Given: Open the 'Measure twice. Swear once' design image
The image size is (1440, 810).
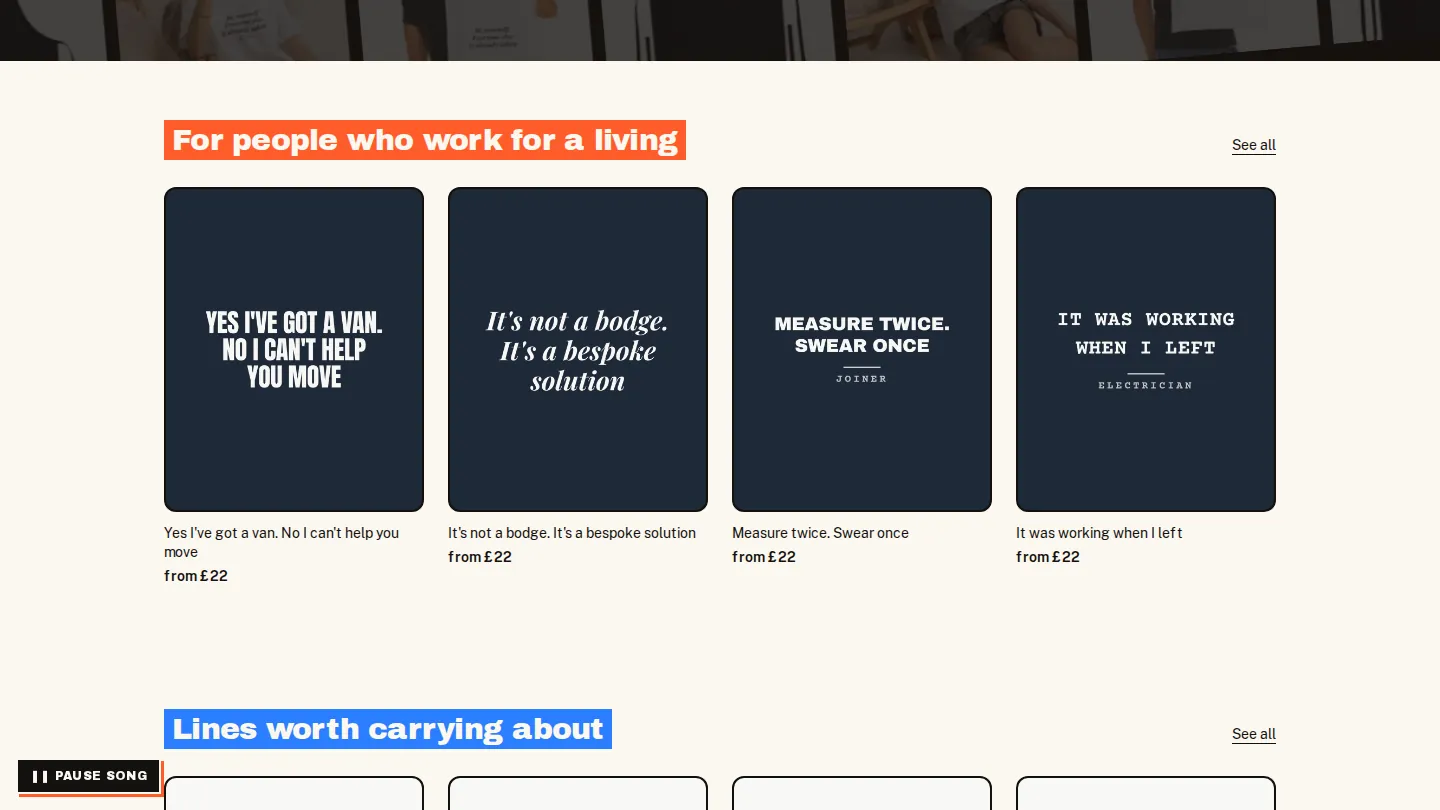Looking at the screenshot, I should pos(862,349).
